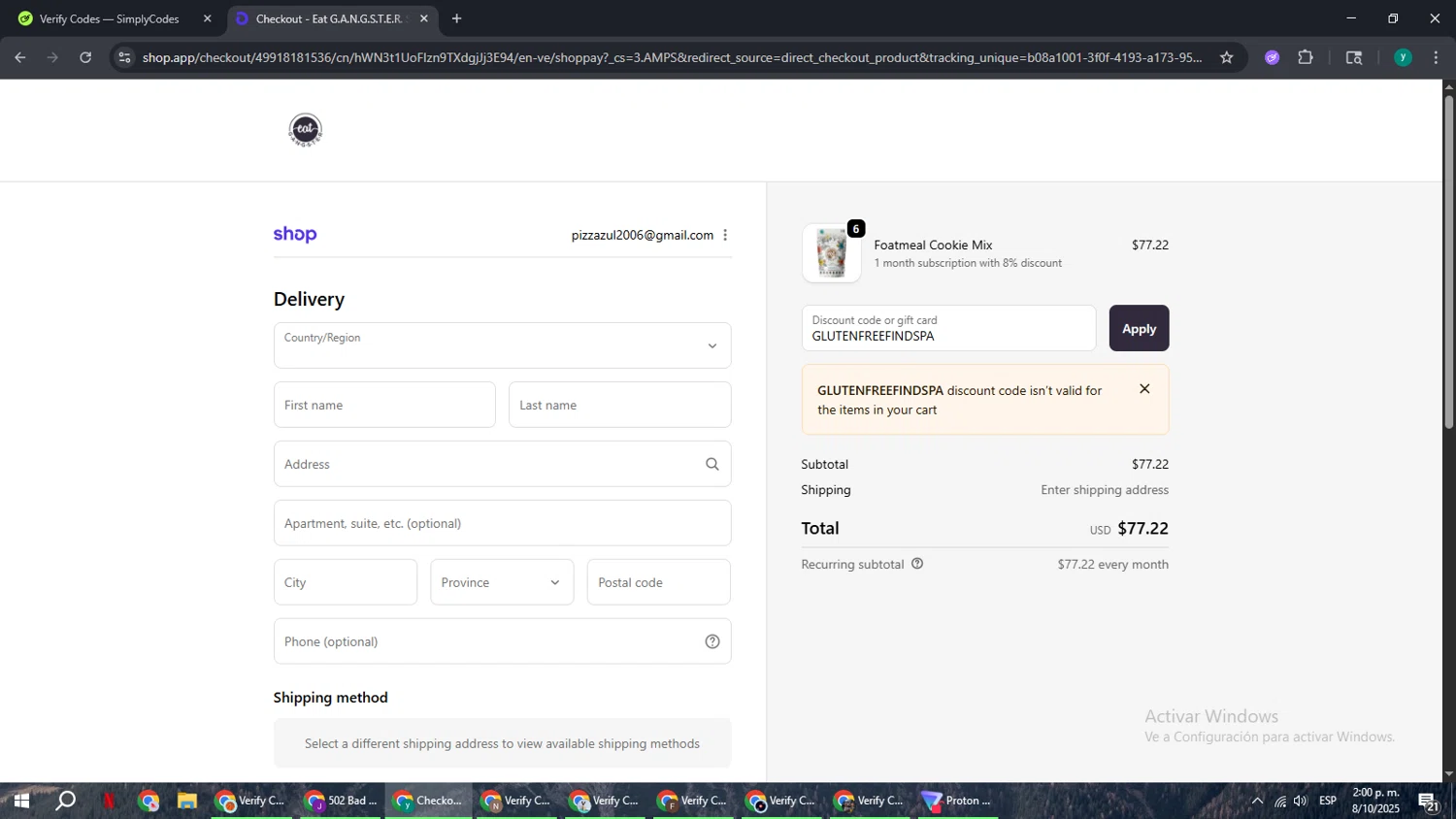Click the Shop logo

(x=295, y=235)
